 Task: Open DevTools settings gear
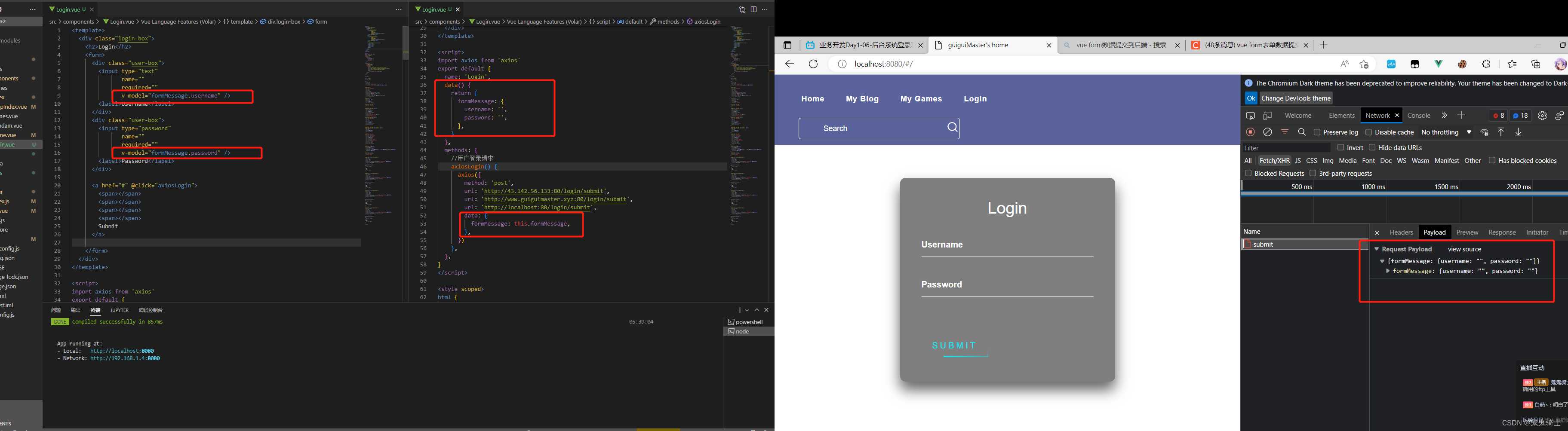[1543, 116]
